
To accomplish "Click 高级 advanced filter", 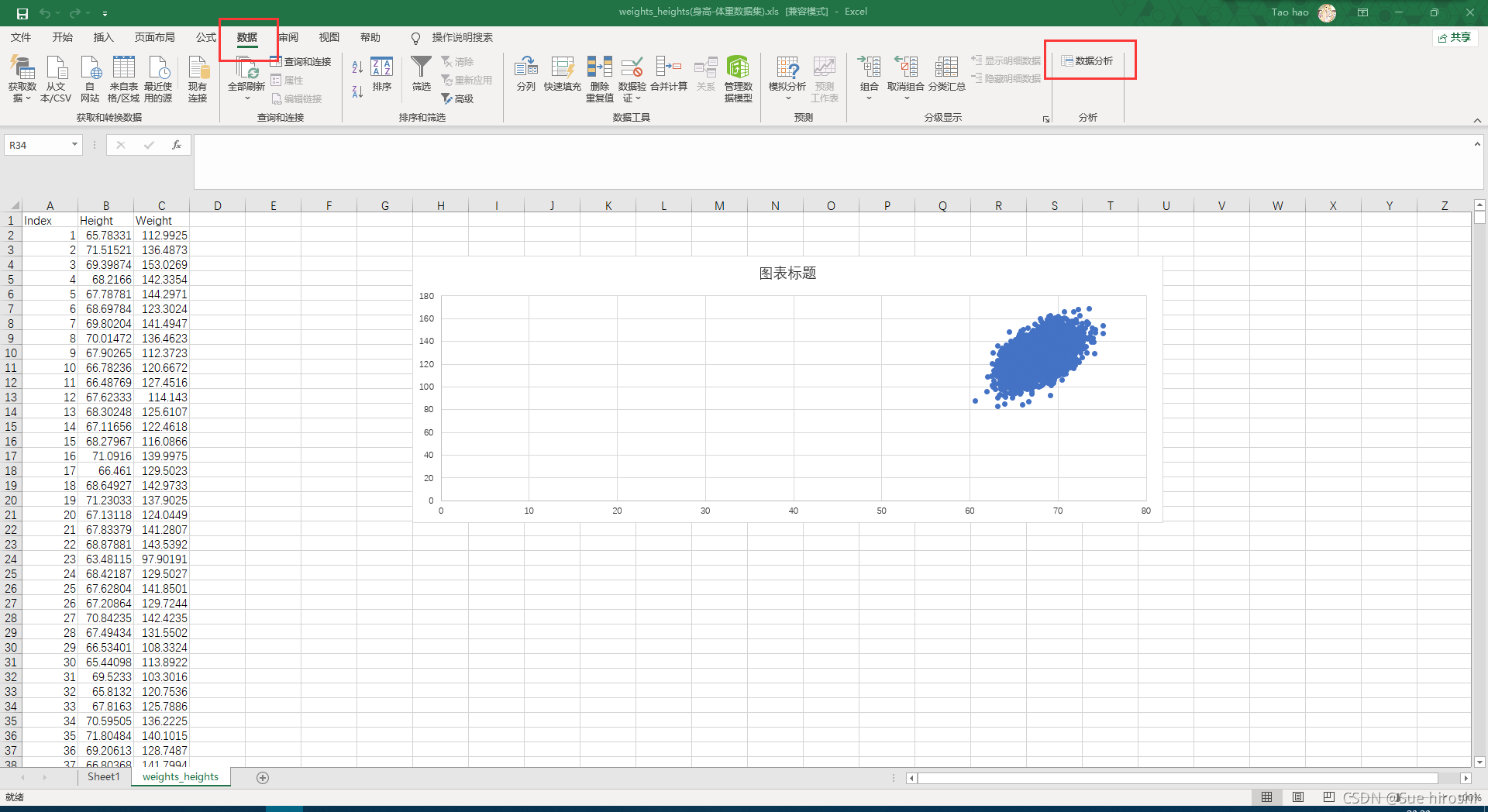I will tap(457, 98).
